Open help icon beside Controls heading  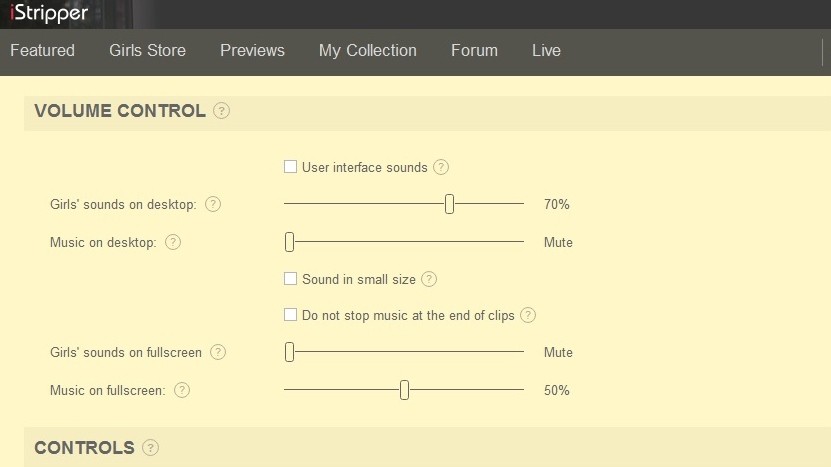coord(151,447)
